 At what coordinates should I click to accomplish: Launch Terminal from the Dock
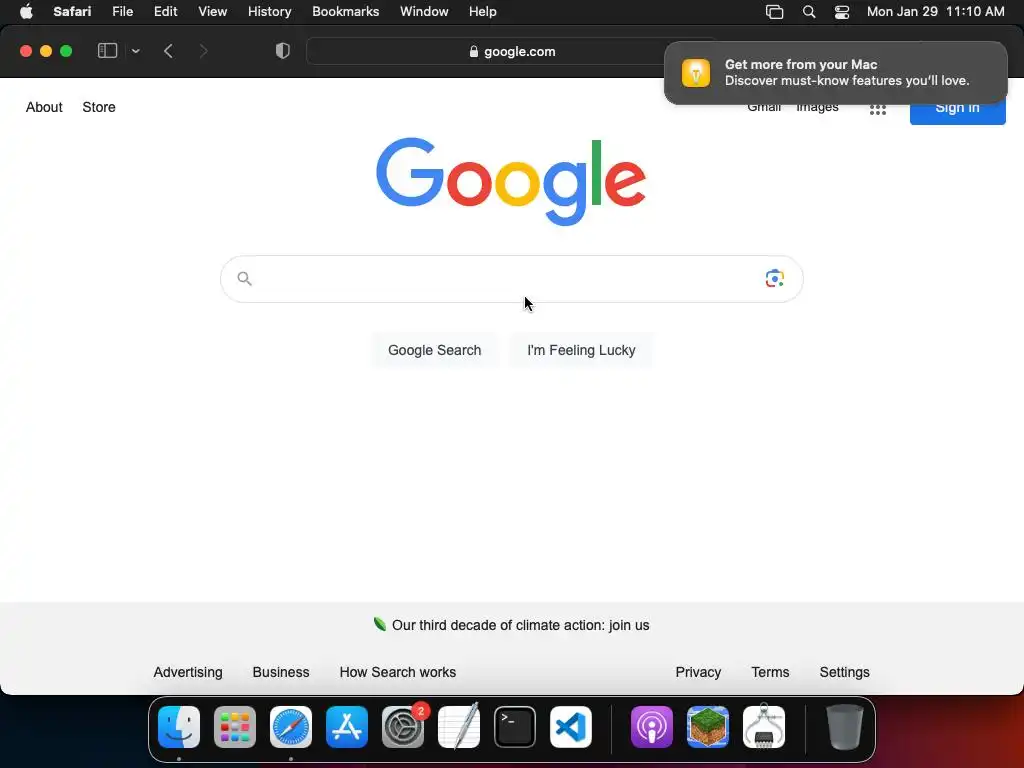(515, 727)
